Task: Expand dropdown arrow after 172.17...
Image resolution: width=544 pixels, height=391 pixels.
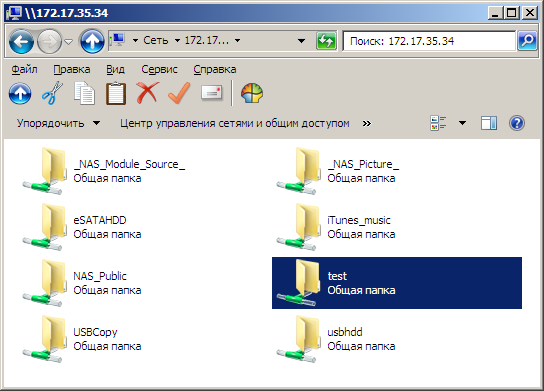Action: tap(238, 41)
